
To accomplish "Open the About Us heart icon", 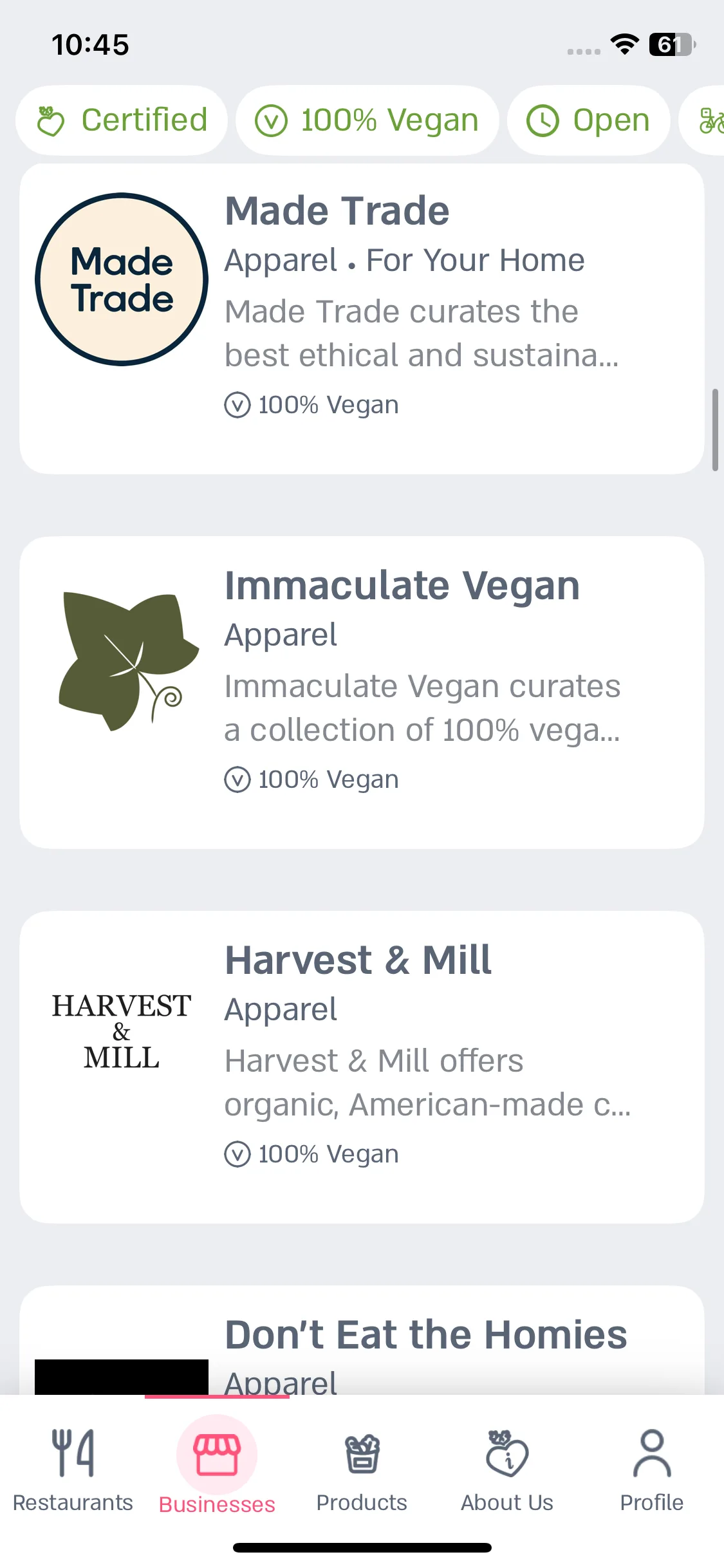I will click(507, 1453).
